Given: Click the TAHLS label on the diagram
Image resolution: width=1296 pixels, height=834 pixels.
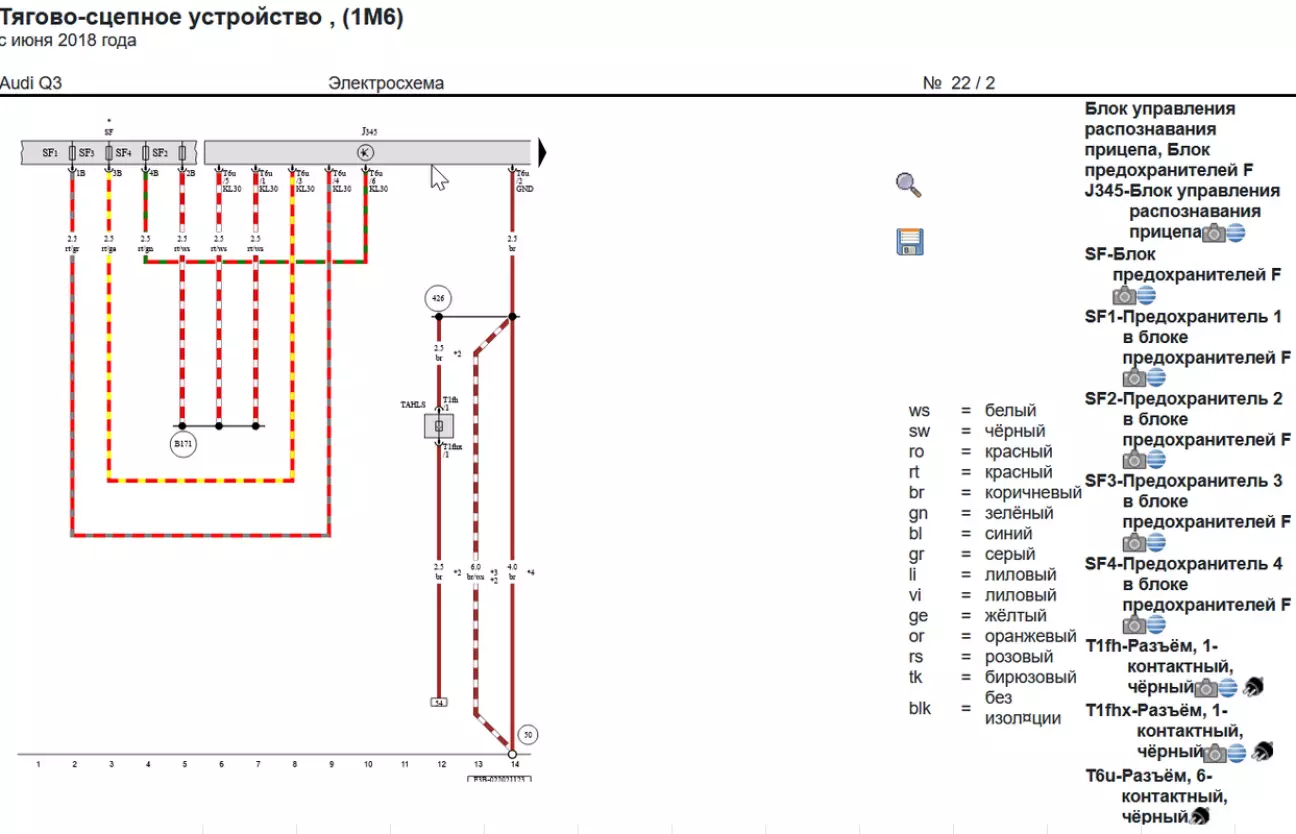Looking at the screenshot, I should pyautogui.click(x=412, y=405).
